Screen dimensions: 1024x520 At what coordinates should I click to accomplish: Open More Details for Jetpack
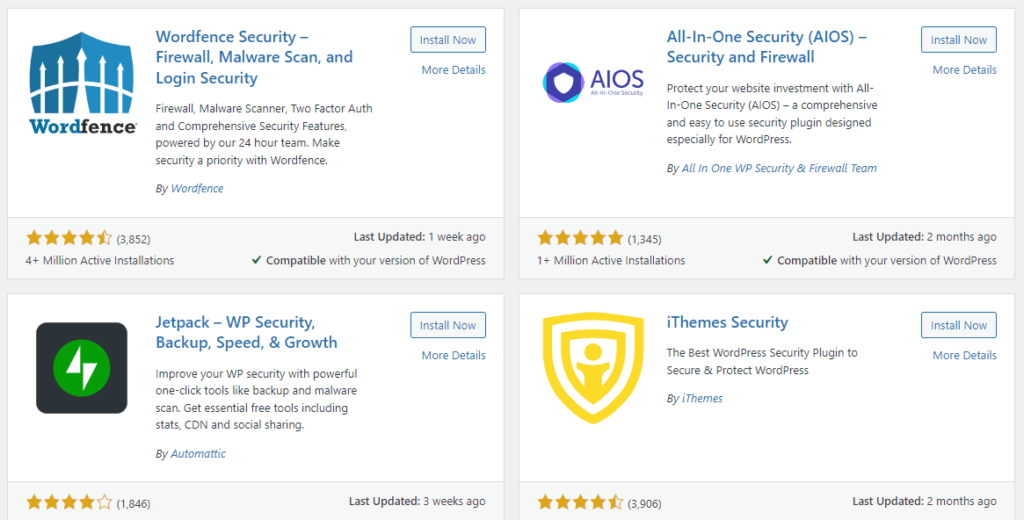453,355
